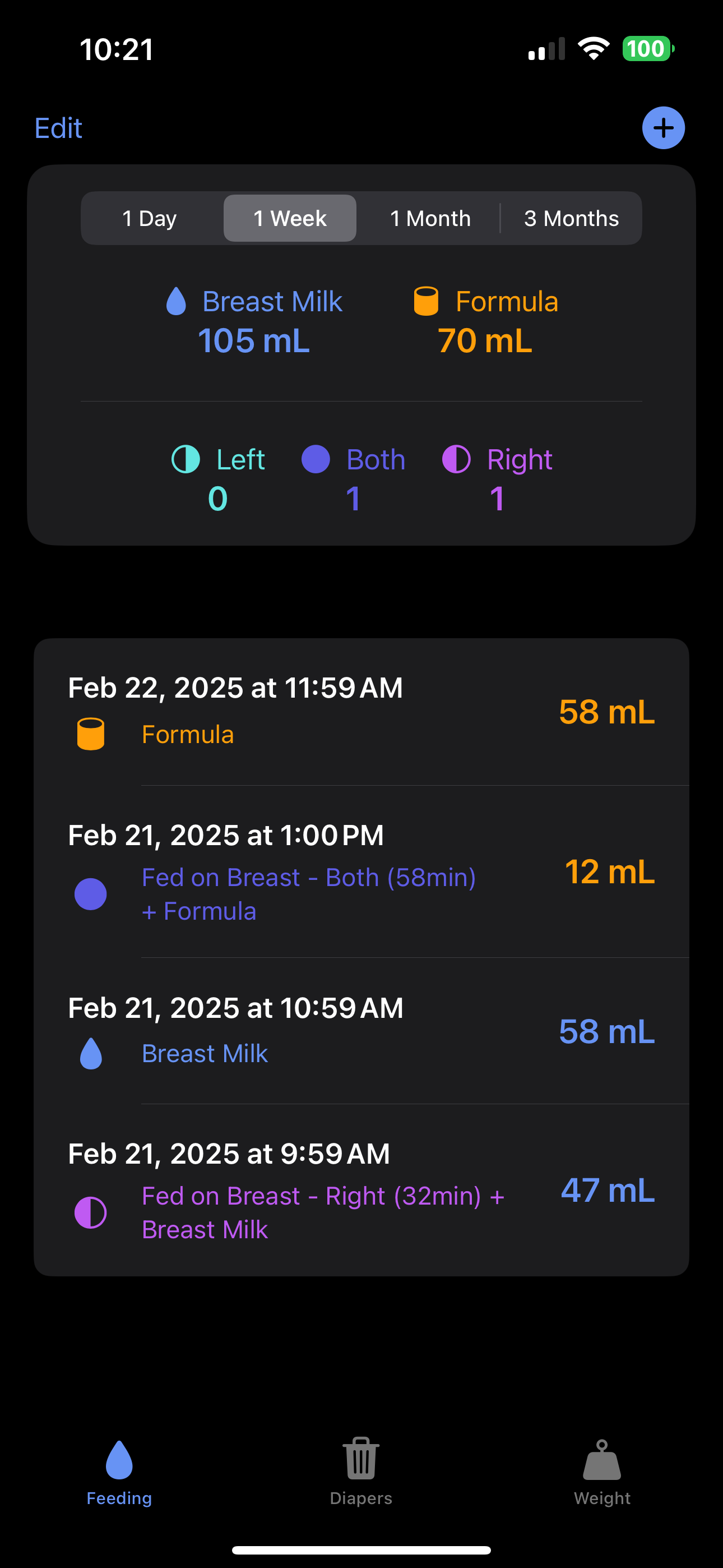Tap the Both breasts filled circle icon
Image resolution: width=723 pixels, height=1568 pixels.
[315, 459]
